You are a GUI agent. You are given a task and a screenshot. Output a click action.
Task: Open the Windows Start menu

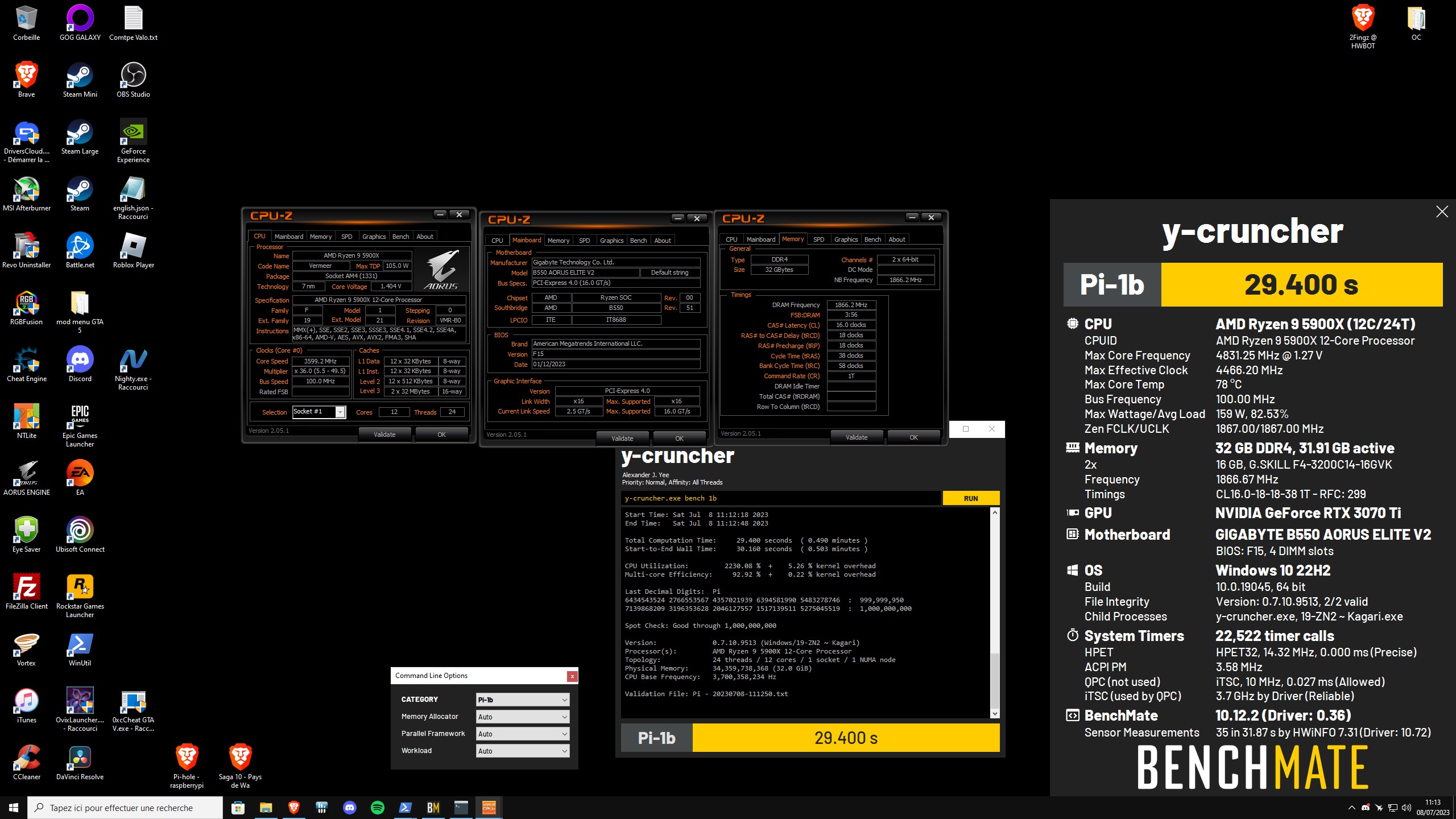14,808
